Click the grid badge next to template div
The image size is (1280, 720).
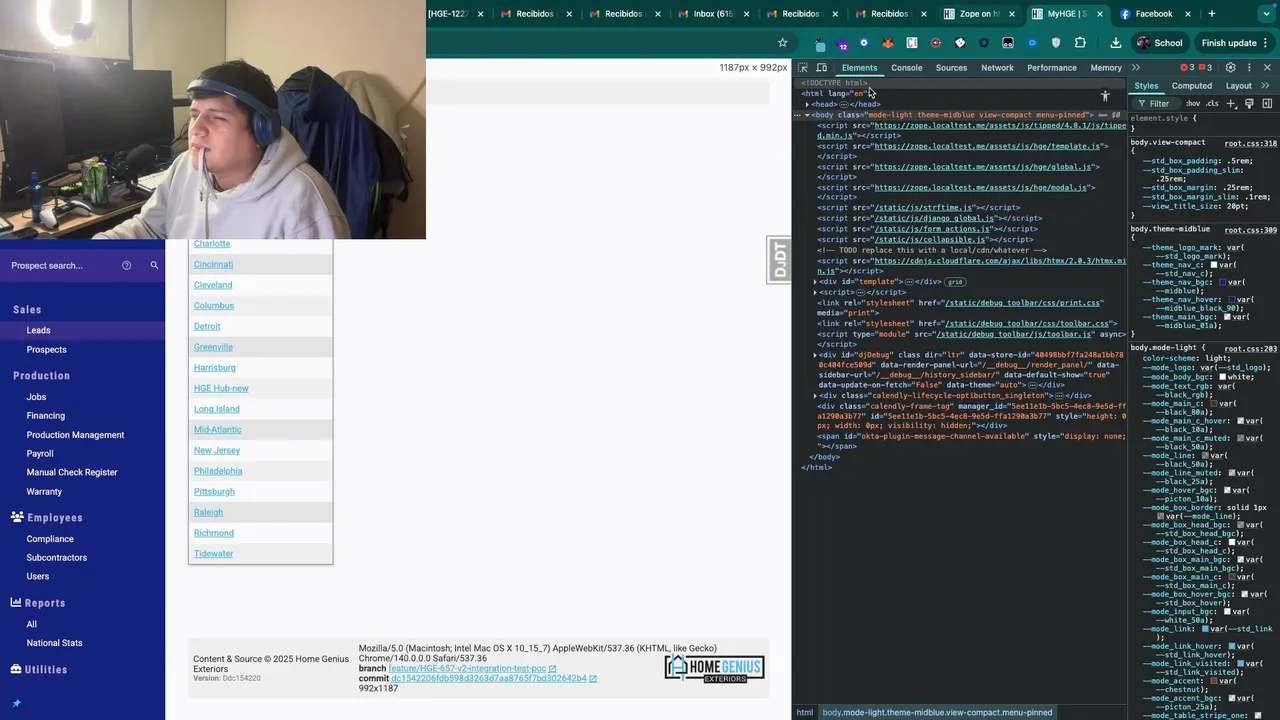(x=955, y=282)
